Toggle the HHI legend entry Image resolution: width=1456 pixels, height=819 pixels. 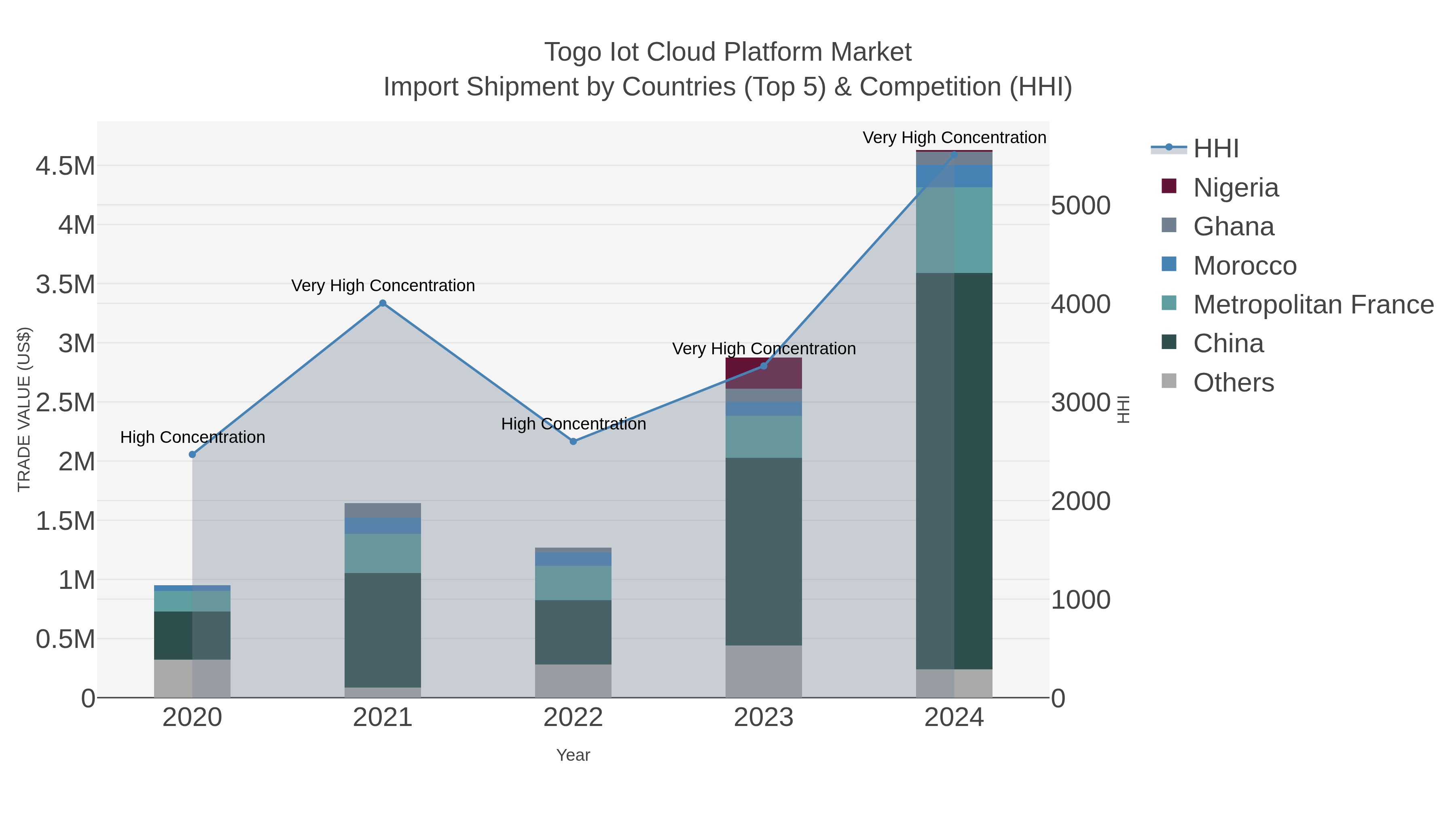[1195, 149]
